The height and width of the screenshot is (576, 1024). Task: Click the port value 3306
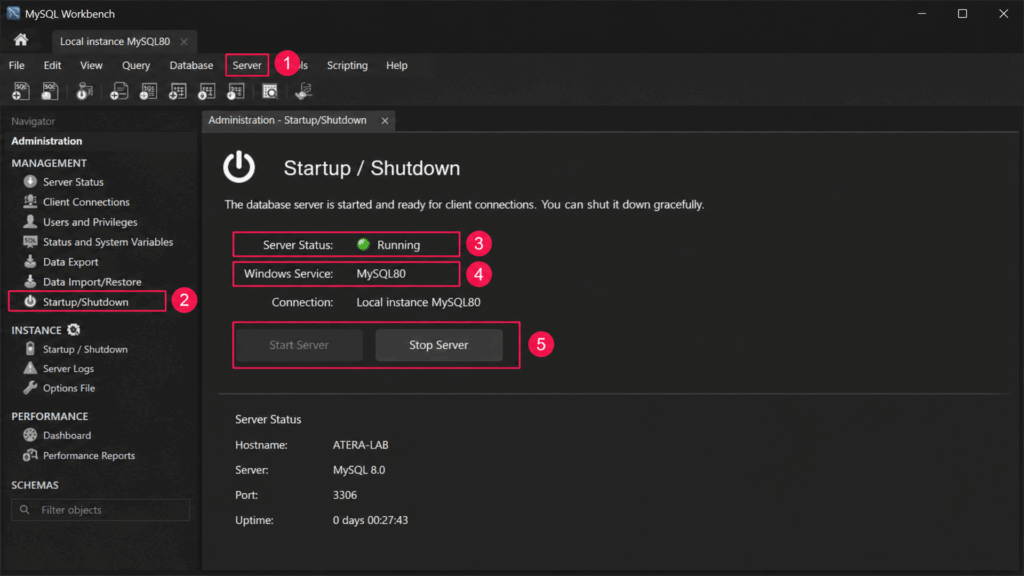[345, 495]
